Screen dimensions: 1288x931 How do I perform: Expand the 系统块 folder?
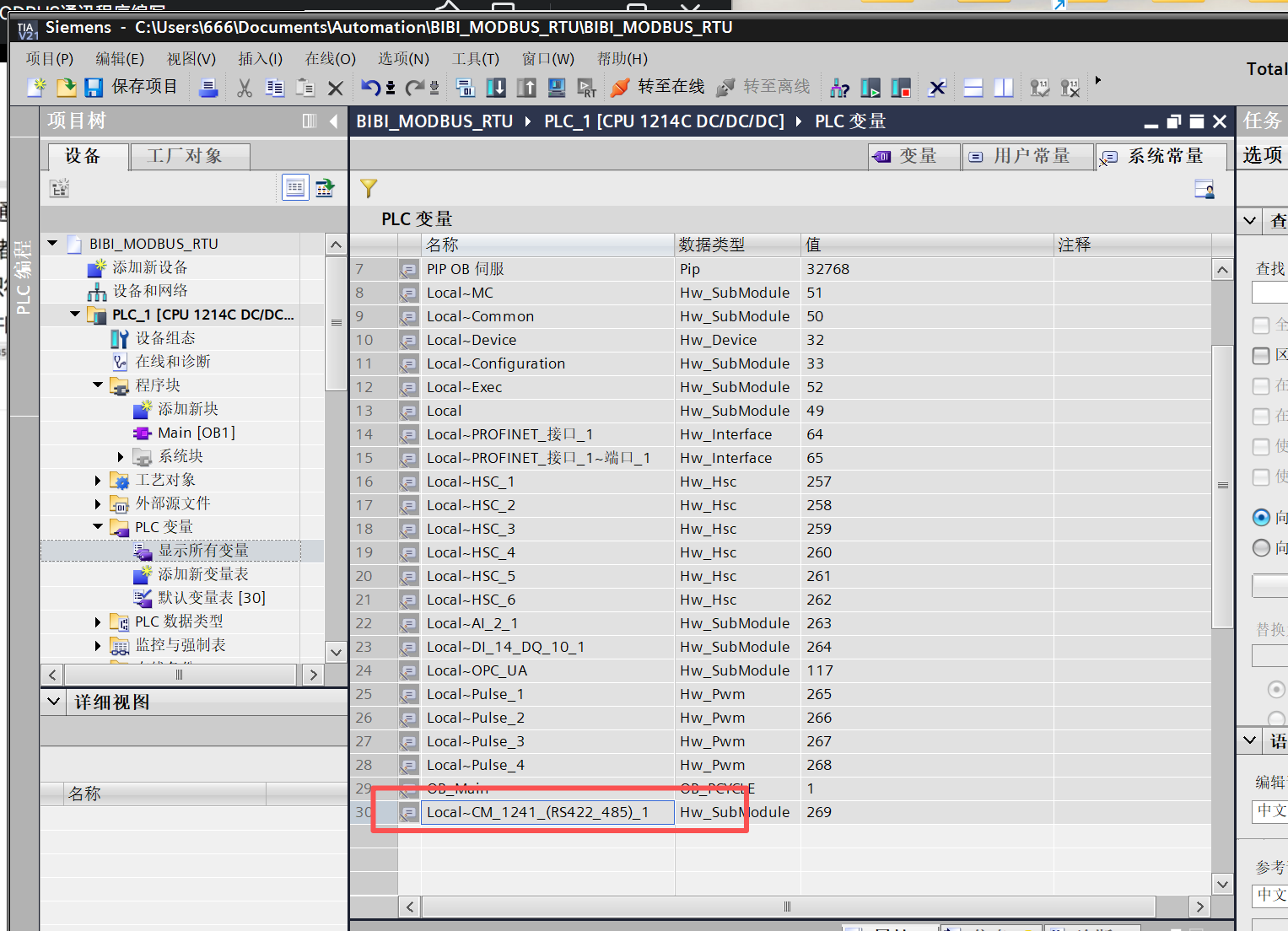point(121,456)
